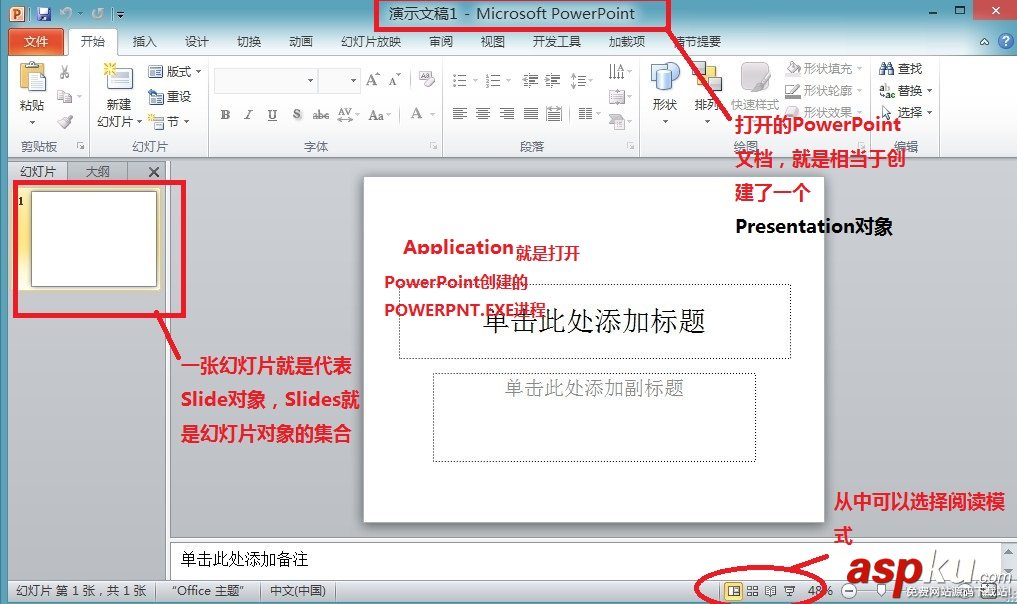This screenshot has width=1017, height=604.
Task: Switch to Design (设计) ribbon tab
Action: pos(197,42)
